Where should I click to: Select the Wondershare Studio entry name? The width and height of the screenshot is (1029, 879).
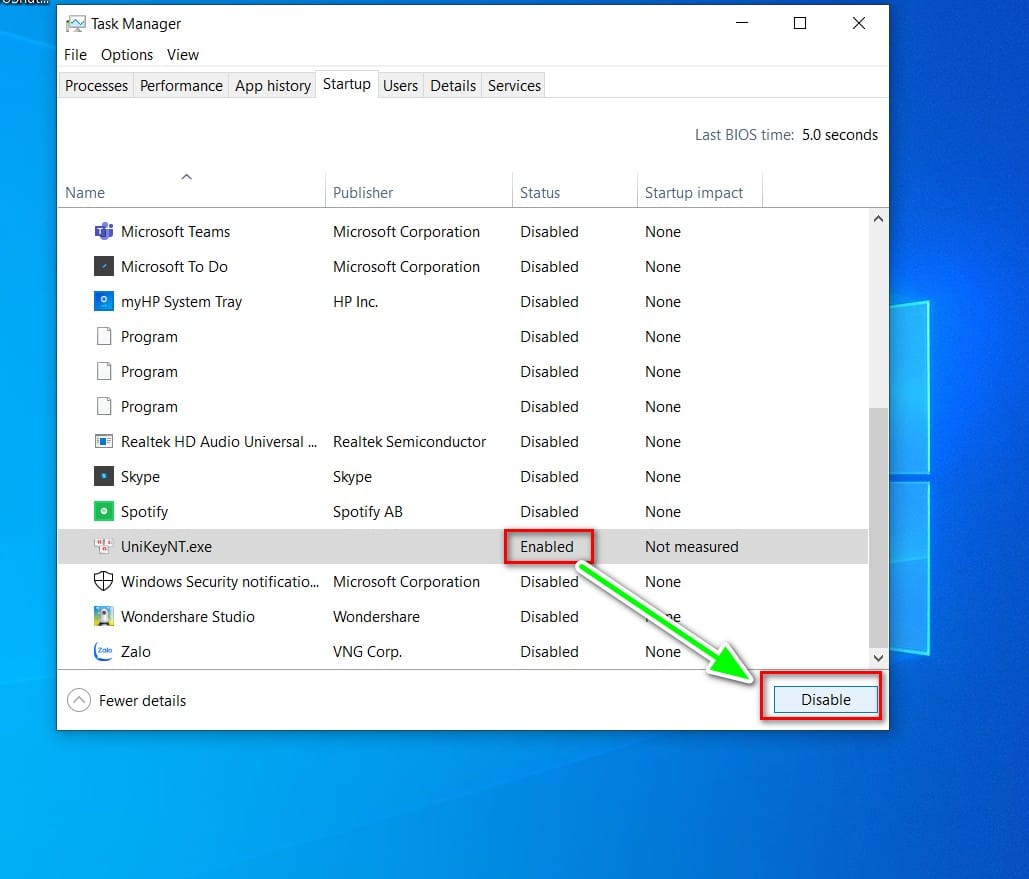point(188,616)
